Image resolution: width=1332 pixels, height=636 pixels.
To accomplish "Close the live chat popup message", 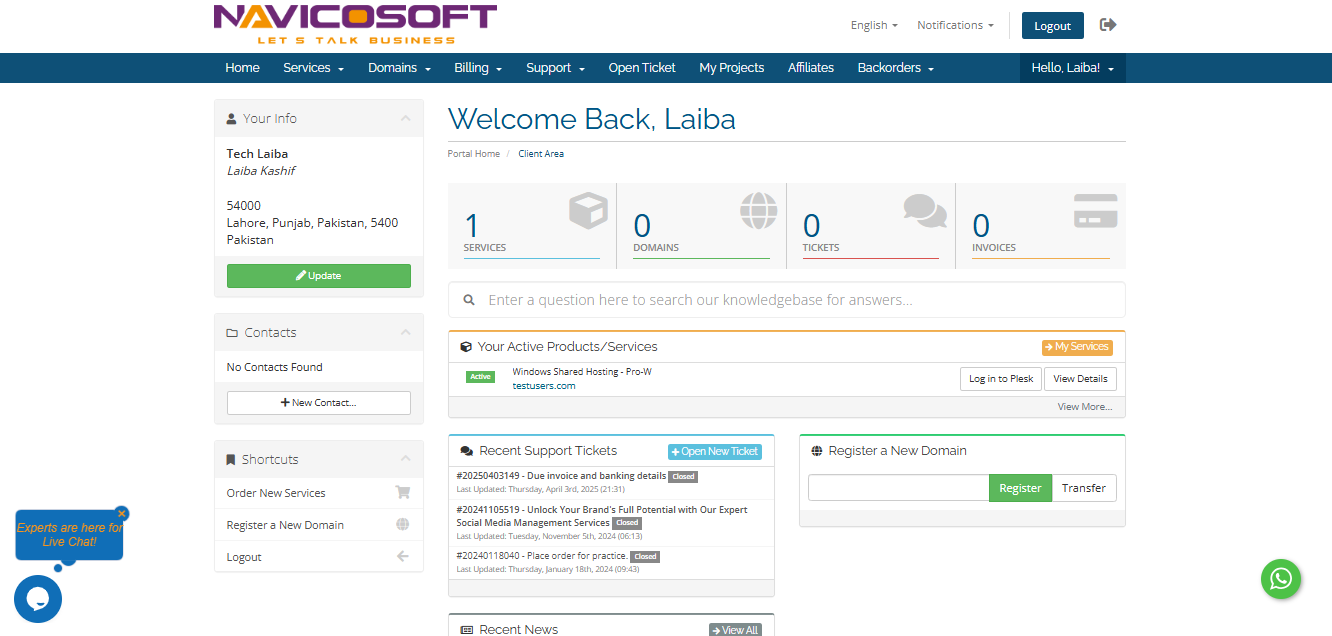I will (122, 514).
